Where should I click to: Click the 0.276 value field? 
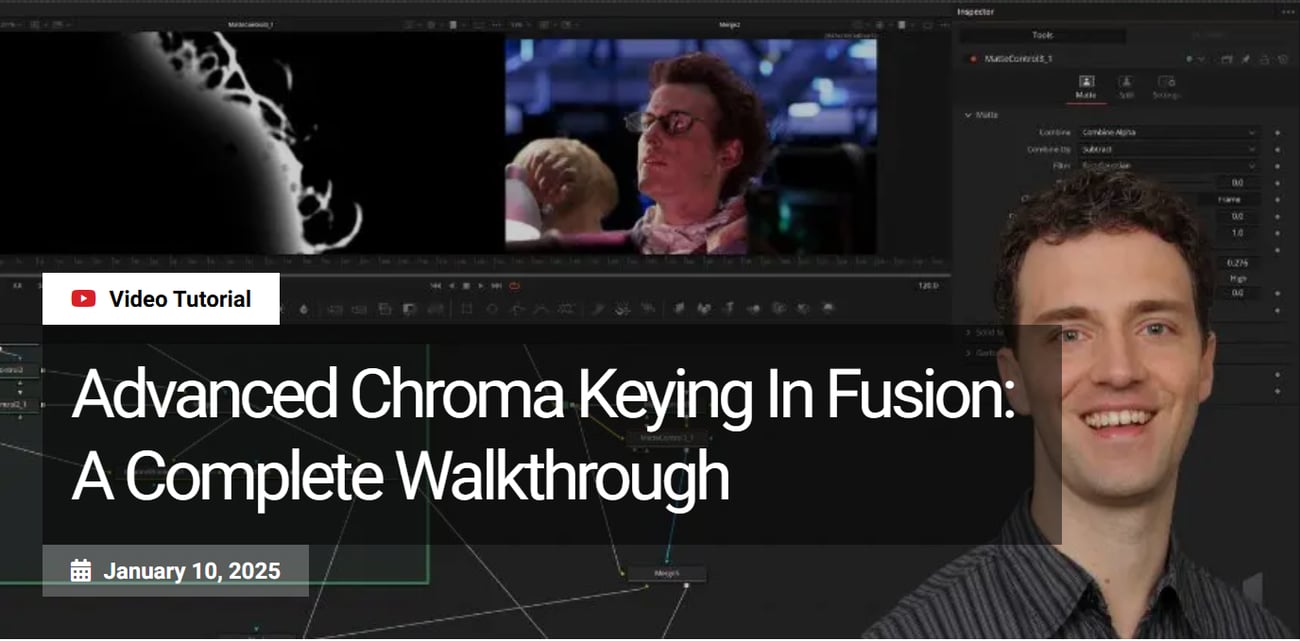[x=1237, y=263]
